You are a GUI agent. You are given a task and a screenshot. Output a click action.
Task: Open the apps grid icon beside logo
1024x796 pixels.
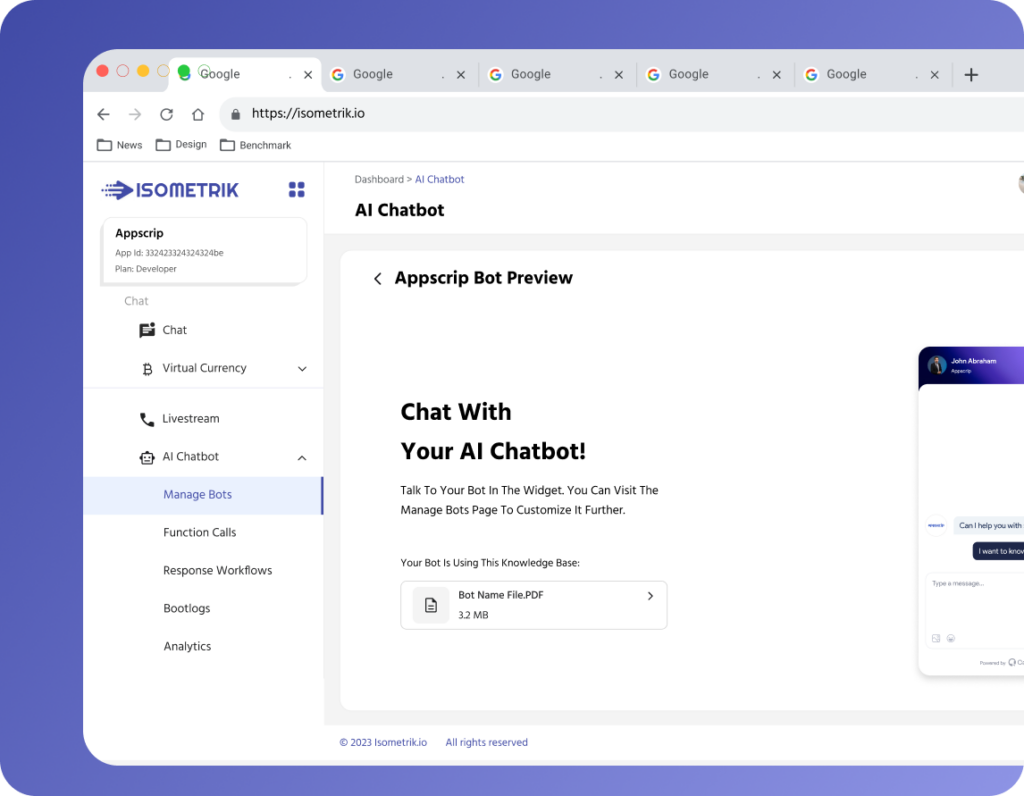click(x=296, y=190)
